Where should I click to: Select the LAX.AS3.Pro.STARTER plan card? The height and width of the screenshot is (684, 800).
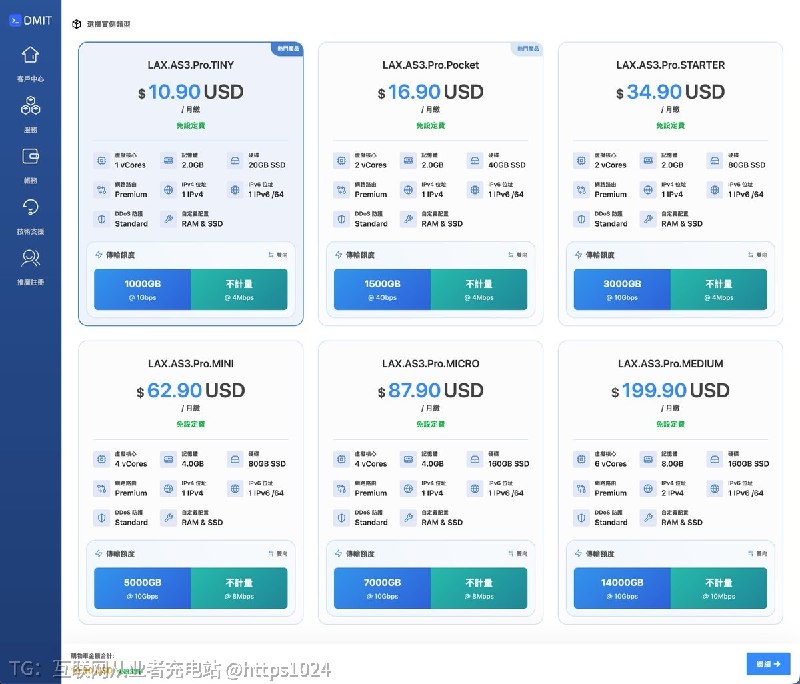point(670,184)
